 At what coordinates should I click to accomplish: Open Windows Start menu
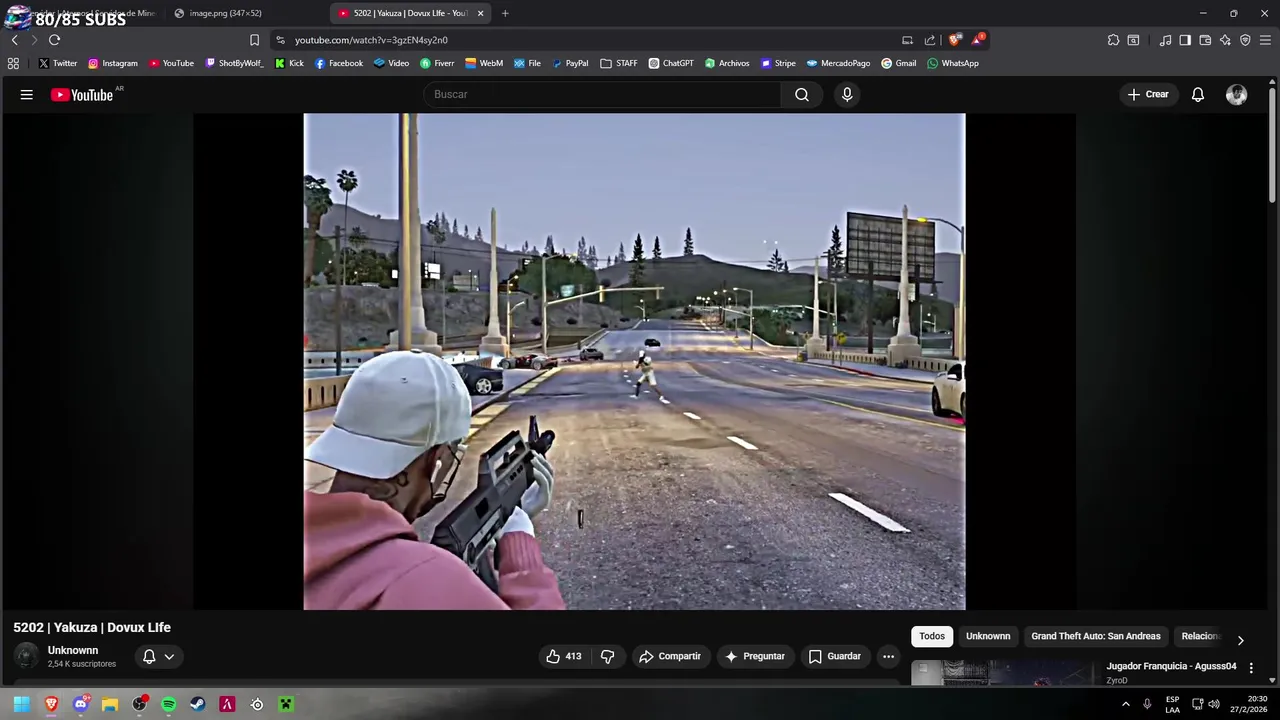click(21, 704)
